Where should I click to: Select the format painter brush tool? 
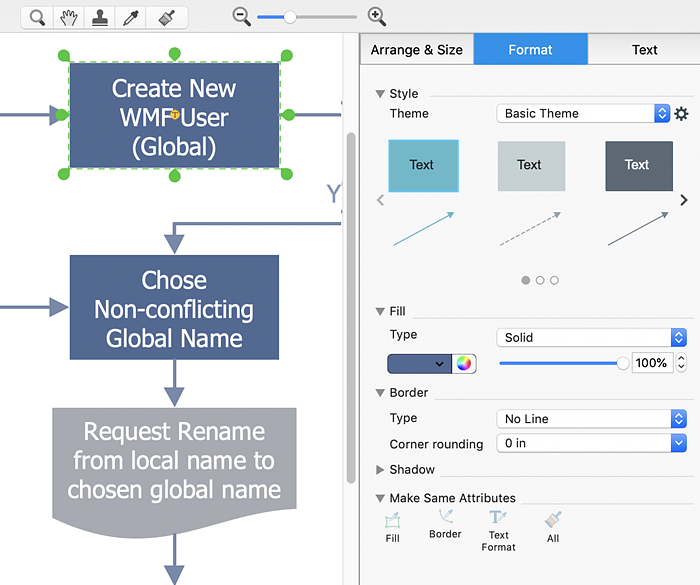[x=167, y=18]
